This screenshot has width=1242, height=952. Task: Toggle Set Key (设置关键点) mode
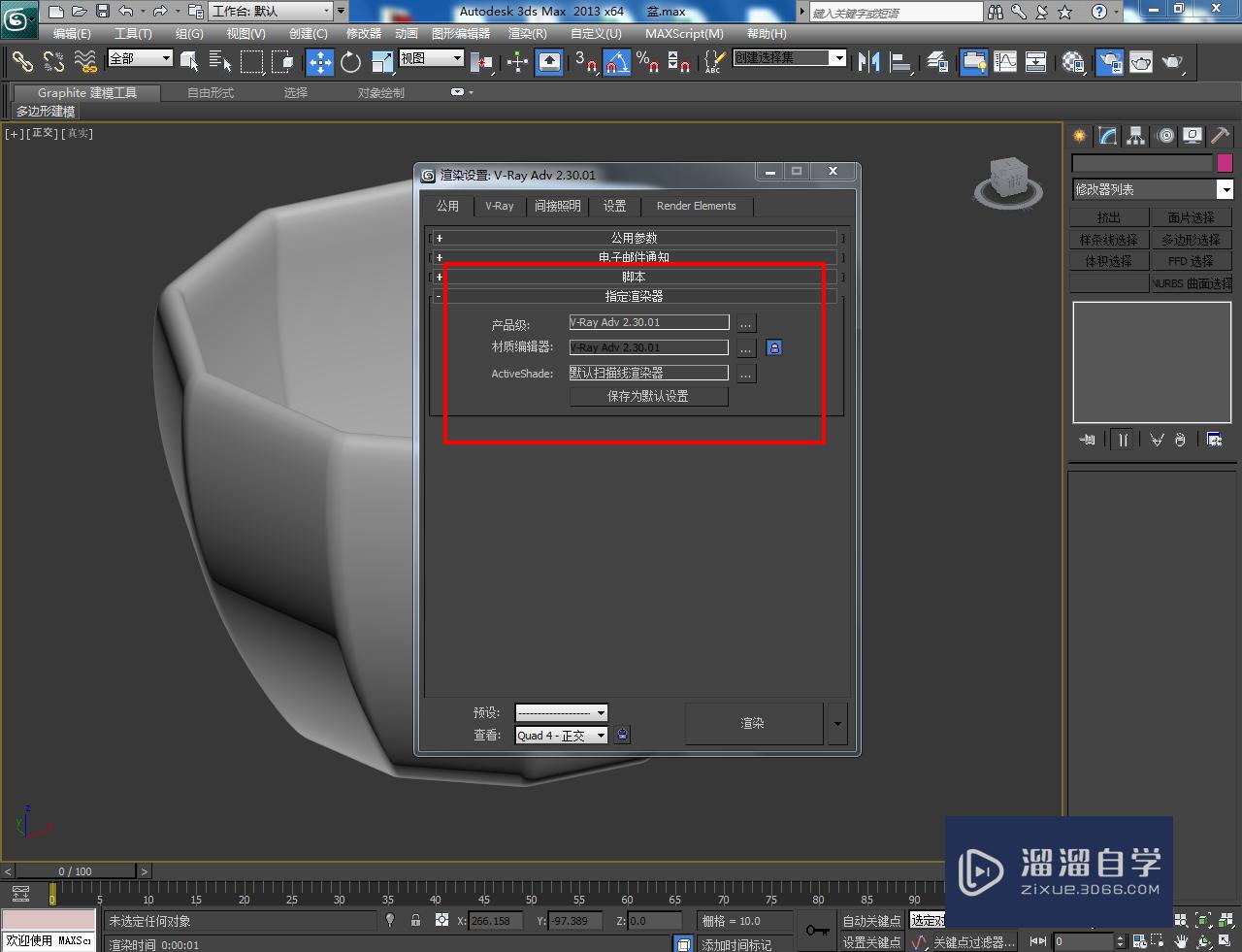[x=871, y=942]
